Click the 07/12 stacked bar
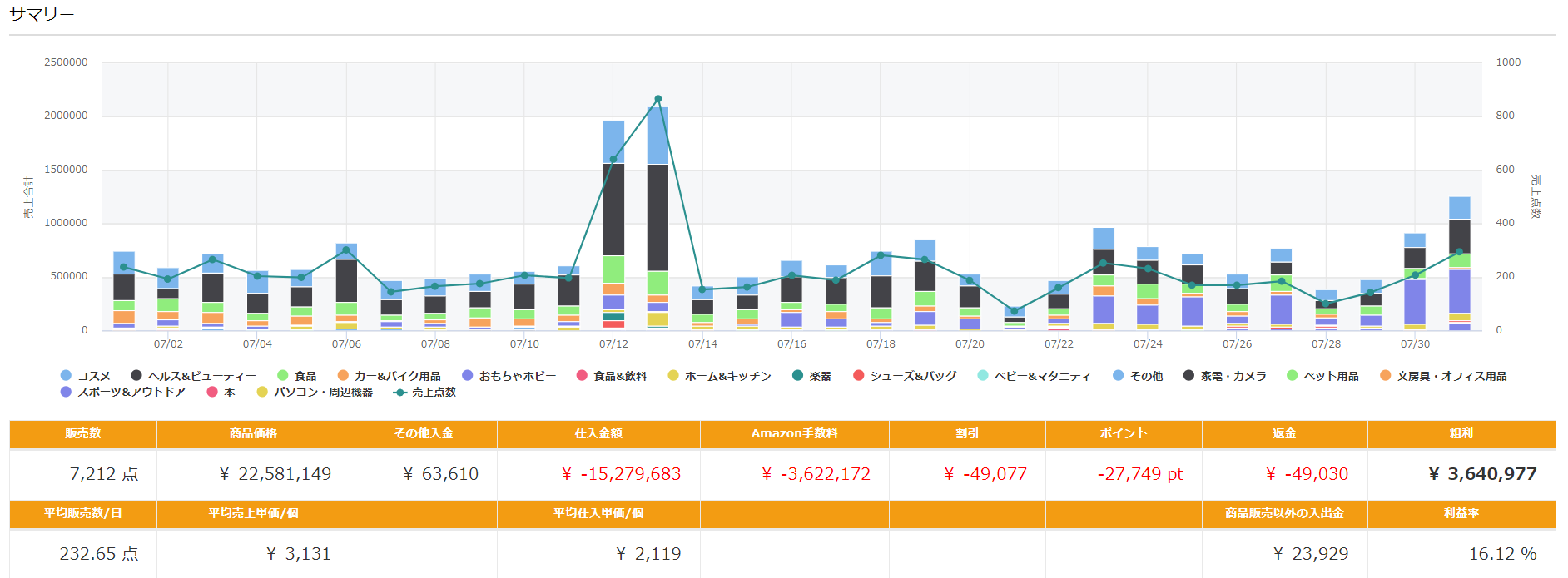 coord(613,225)
